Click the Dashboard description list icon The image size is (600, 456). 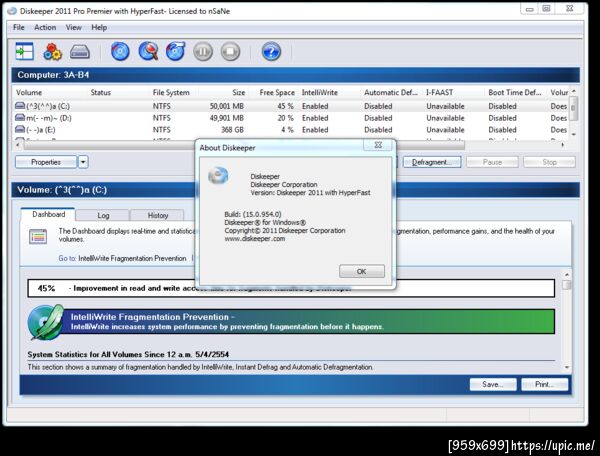point(38,236)
